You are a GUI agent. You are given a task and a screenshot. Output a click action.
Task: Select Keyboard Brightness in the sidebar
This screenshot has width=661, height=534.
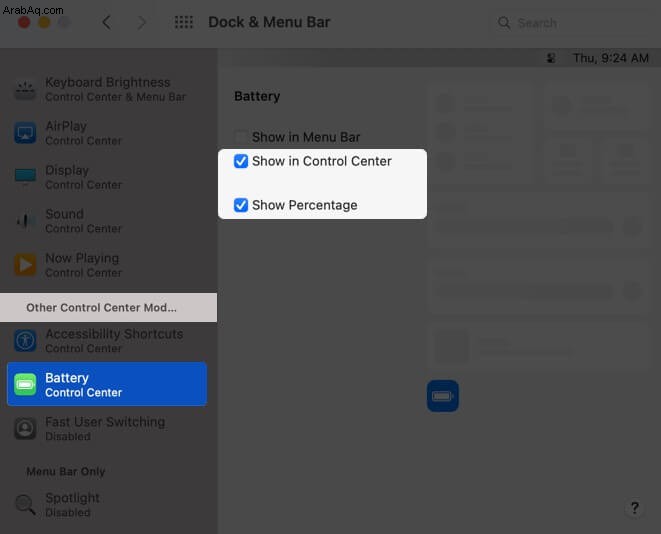(x=108, y=89)
